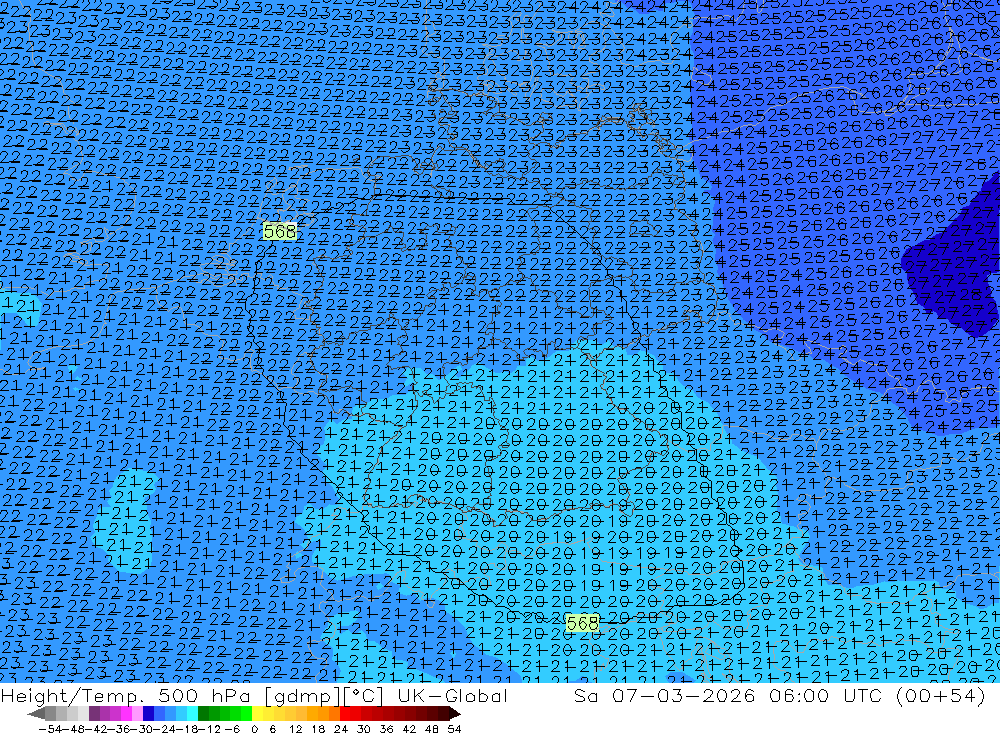The height and width of the screenshot is (733, 1000).
Task: Click the '48' legend value
Action: (x=432, y=729)
